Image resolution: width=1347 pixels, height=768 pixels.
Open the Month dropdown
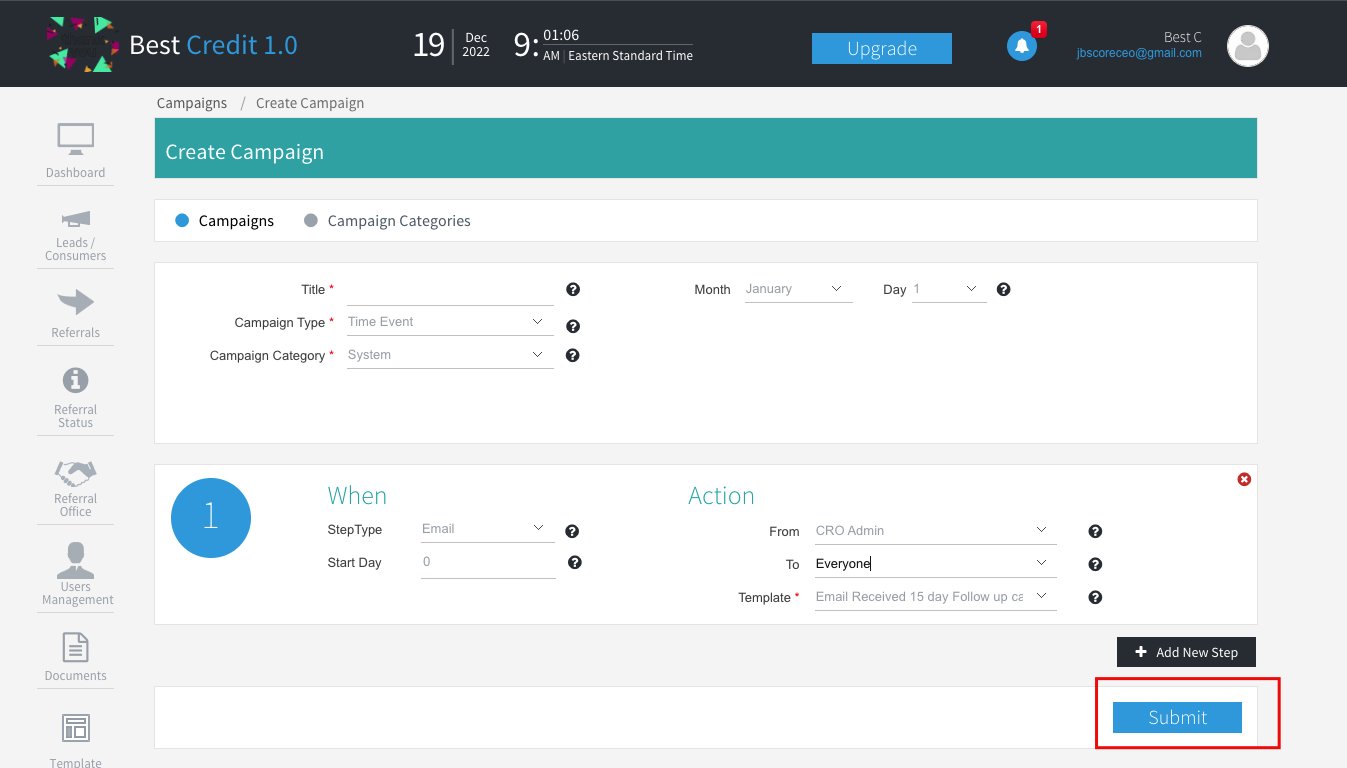click(x=798, y=289)
